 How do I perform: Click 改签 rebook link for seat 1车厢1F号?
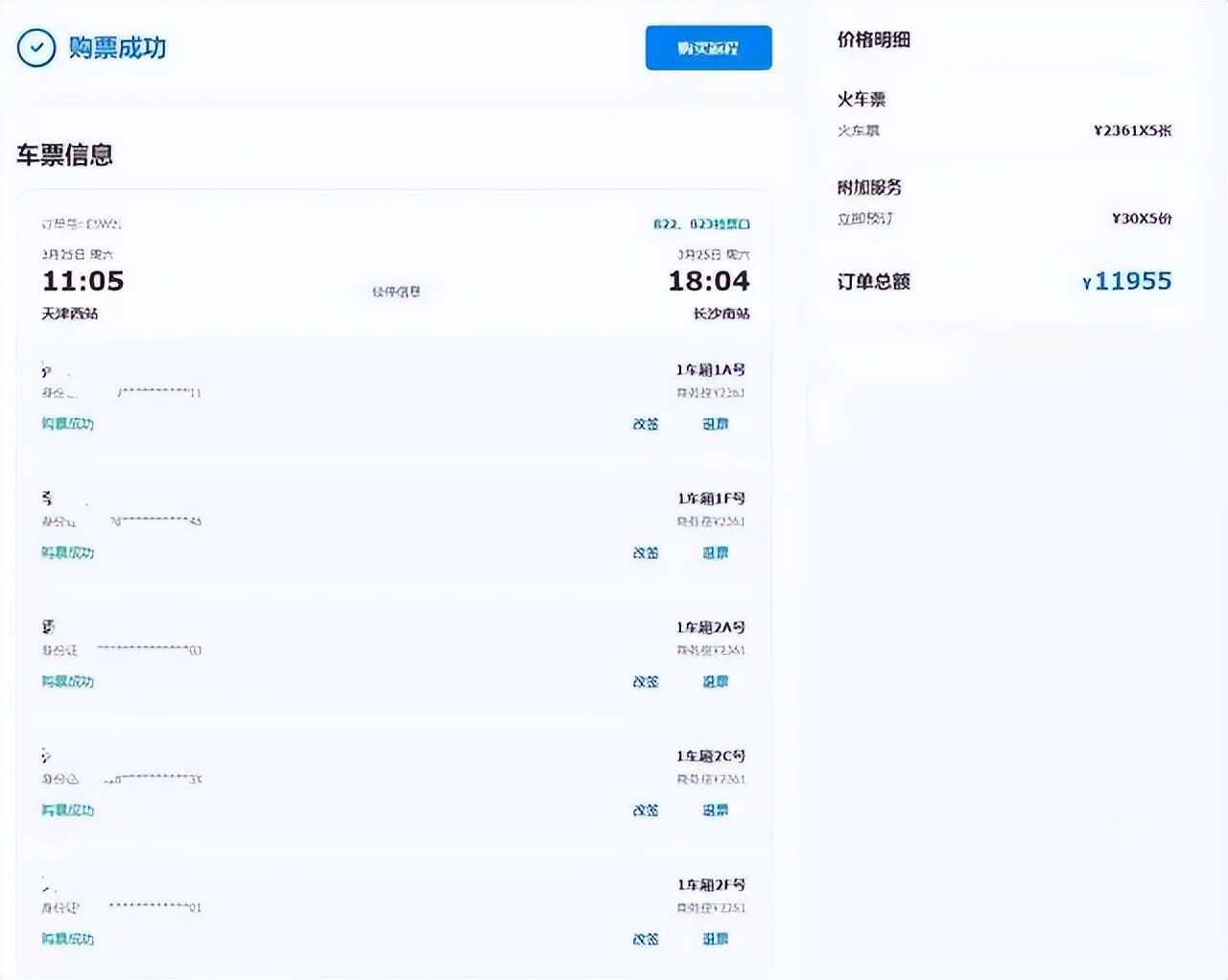coord(645,552)
